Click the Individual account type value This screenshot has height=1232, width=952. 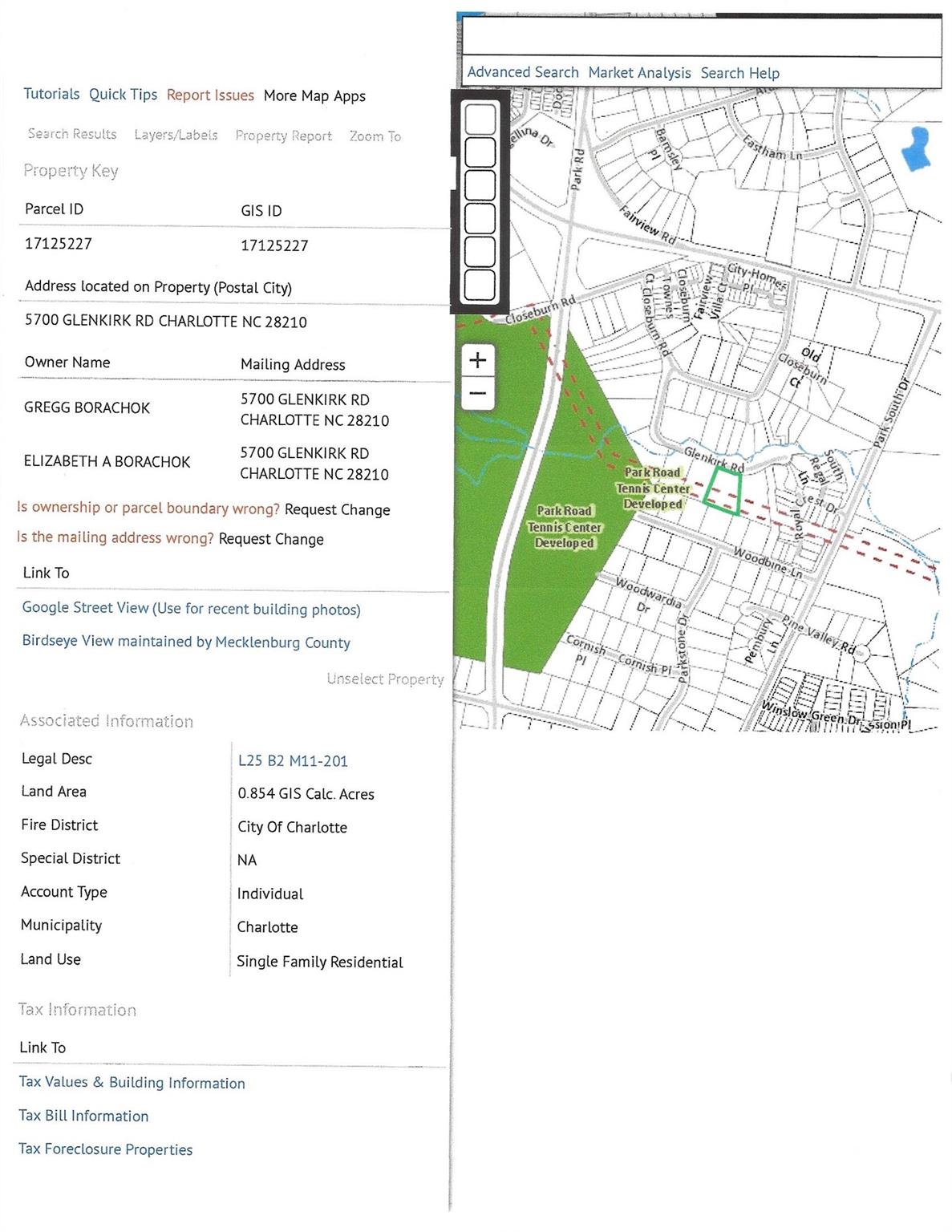point(270,894)
